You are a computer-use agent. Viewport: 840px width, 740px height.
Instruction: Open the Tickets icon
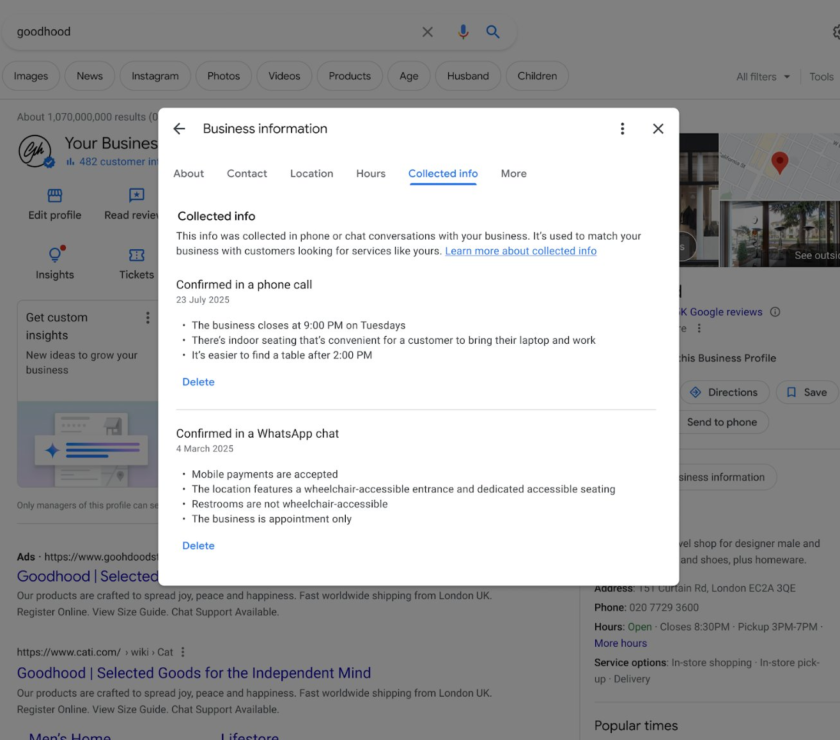coord(137,255)
